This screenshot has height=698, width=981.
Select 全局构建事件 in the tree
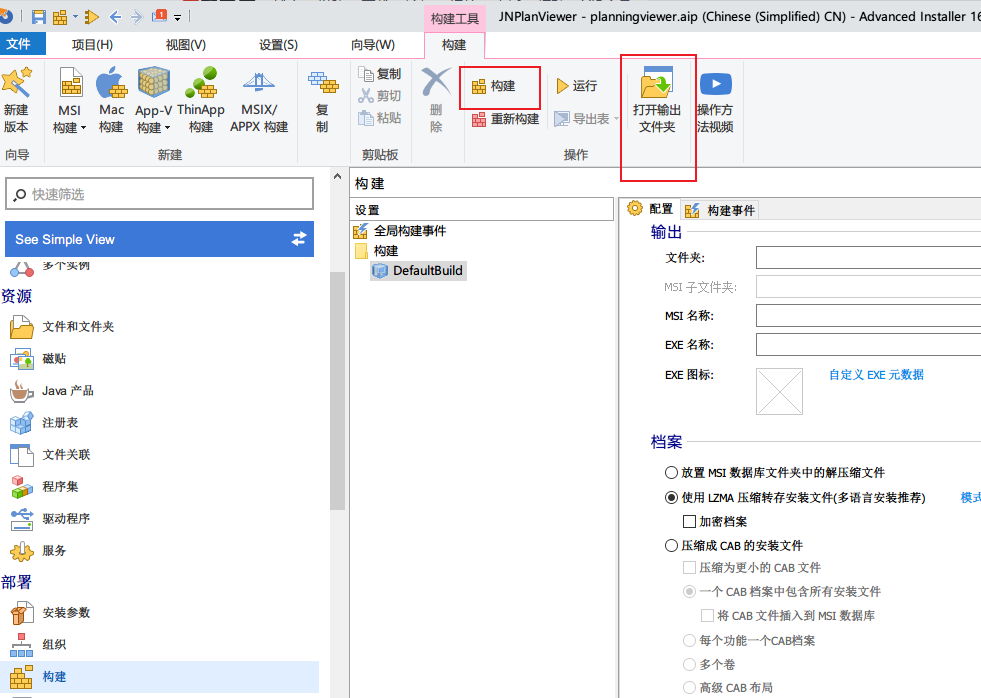click(400, 231)
